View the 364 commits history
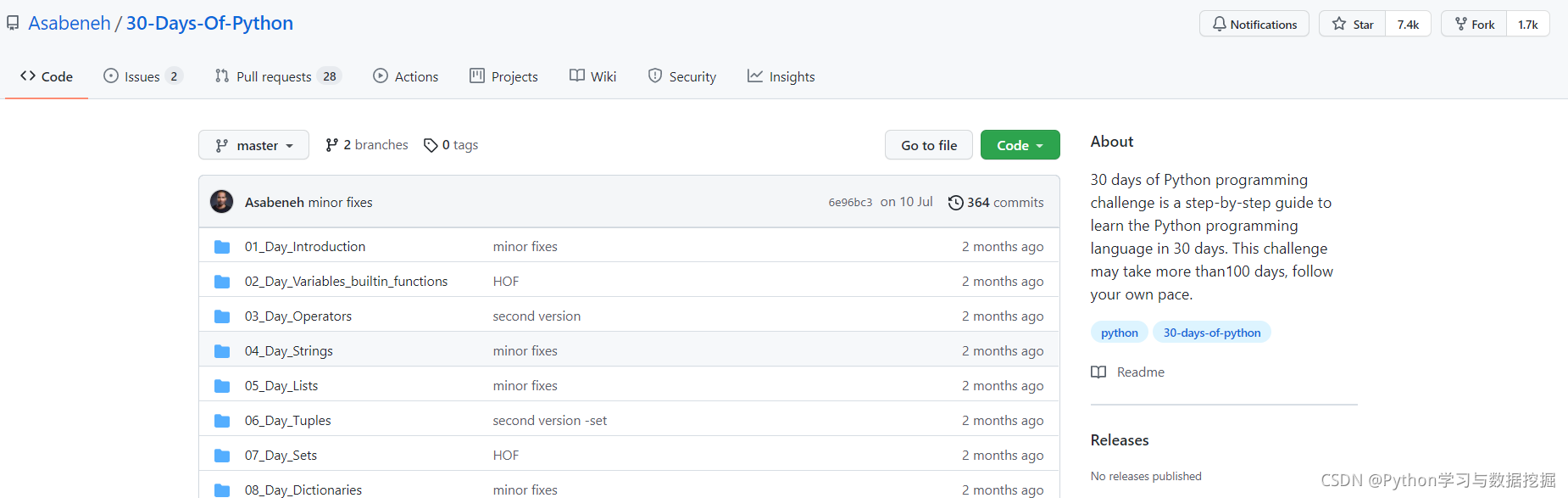This screenshot has height=498, width=1568. pyautogui.click(x=1005, y=202)
